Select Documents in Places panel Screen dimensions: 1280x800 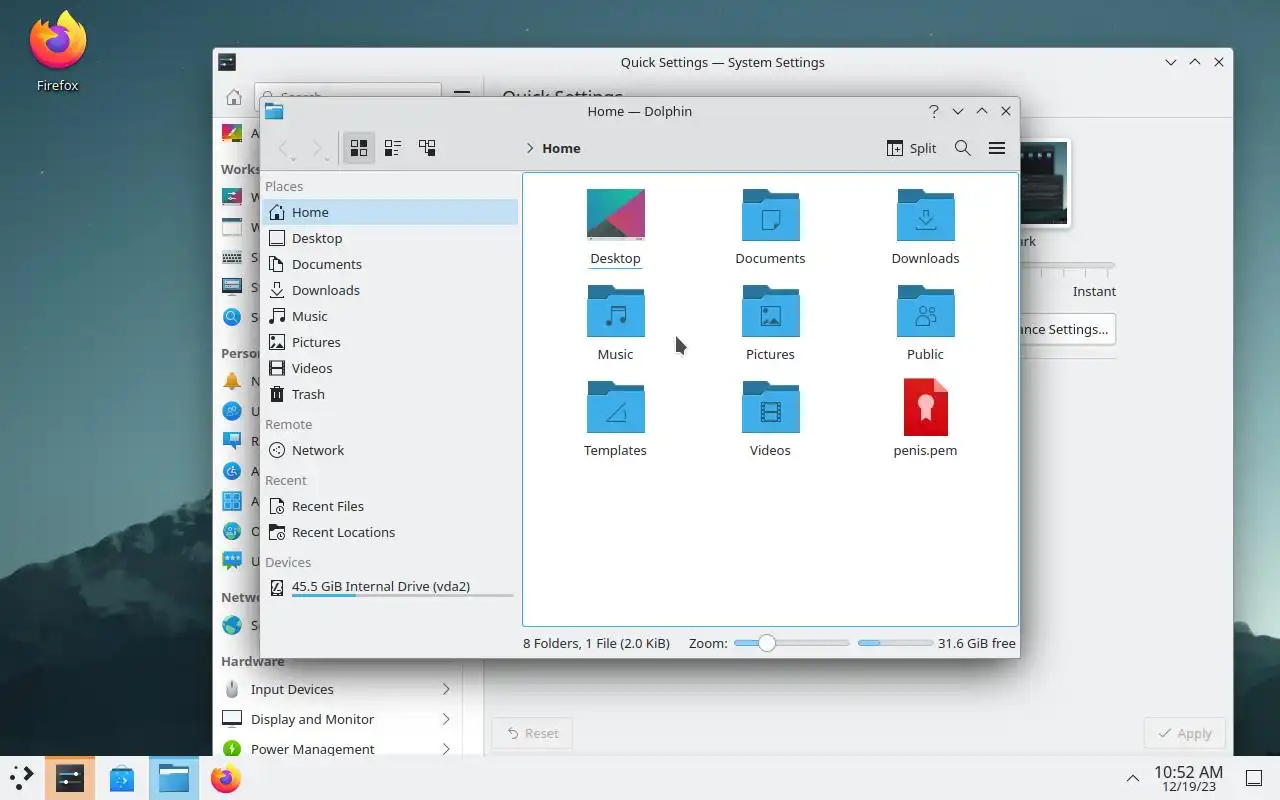tap(390, 264)
